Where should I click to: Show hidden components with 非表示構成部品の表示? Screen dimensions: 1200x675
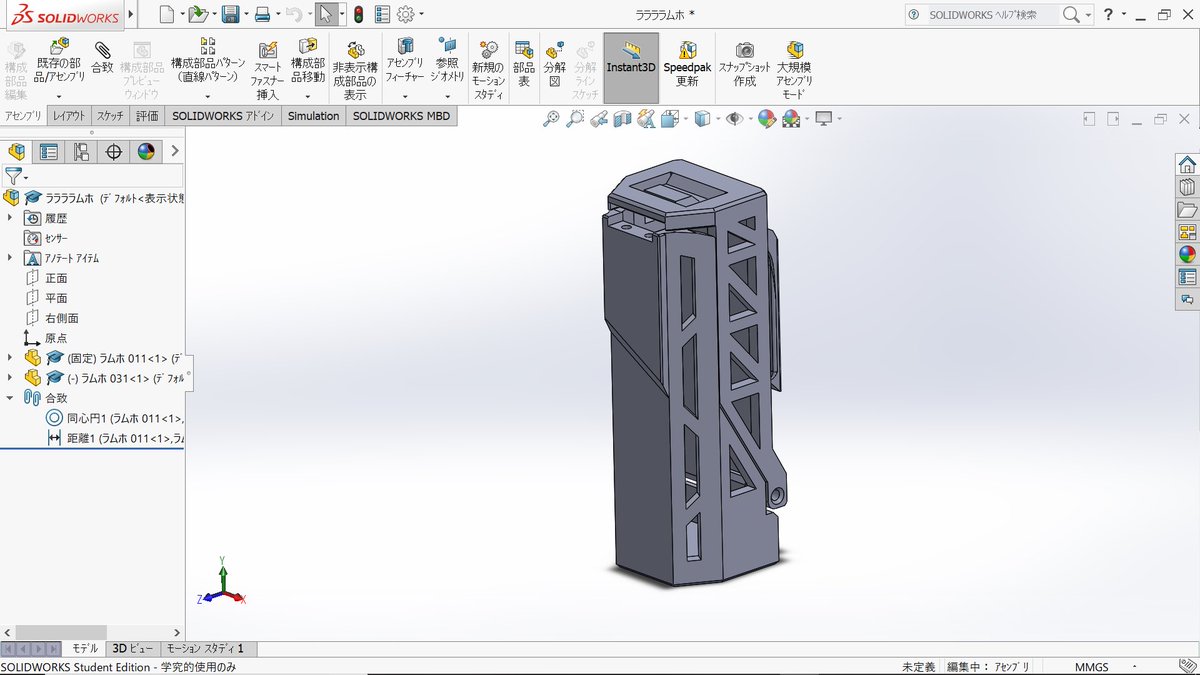pos(355,70)
